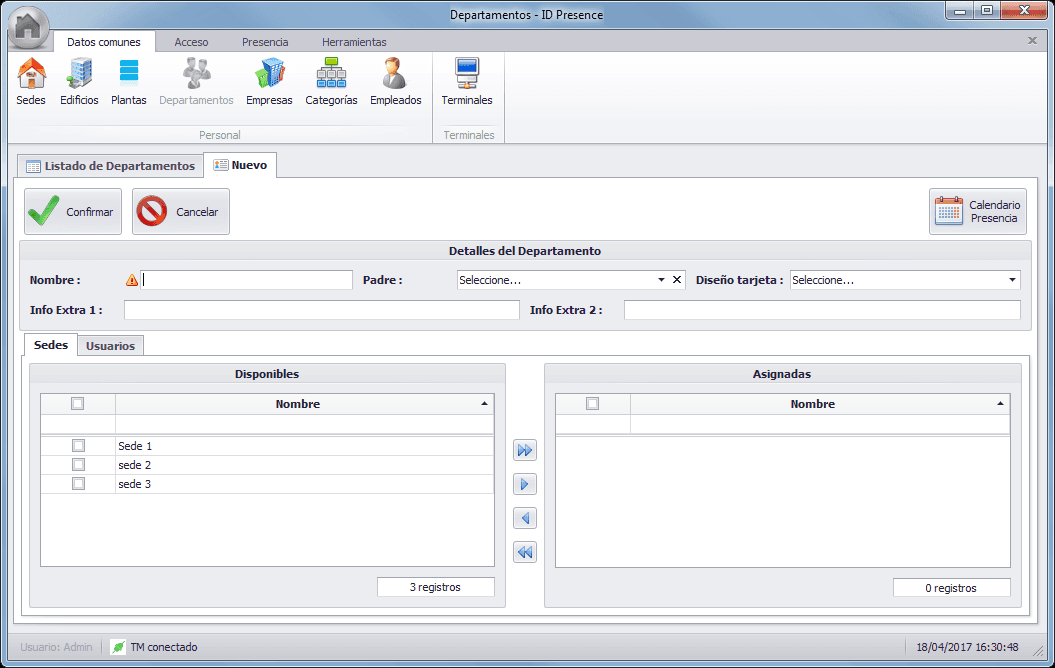Check the box next to Sede 1

click(78, 446)
